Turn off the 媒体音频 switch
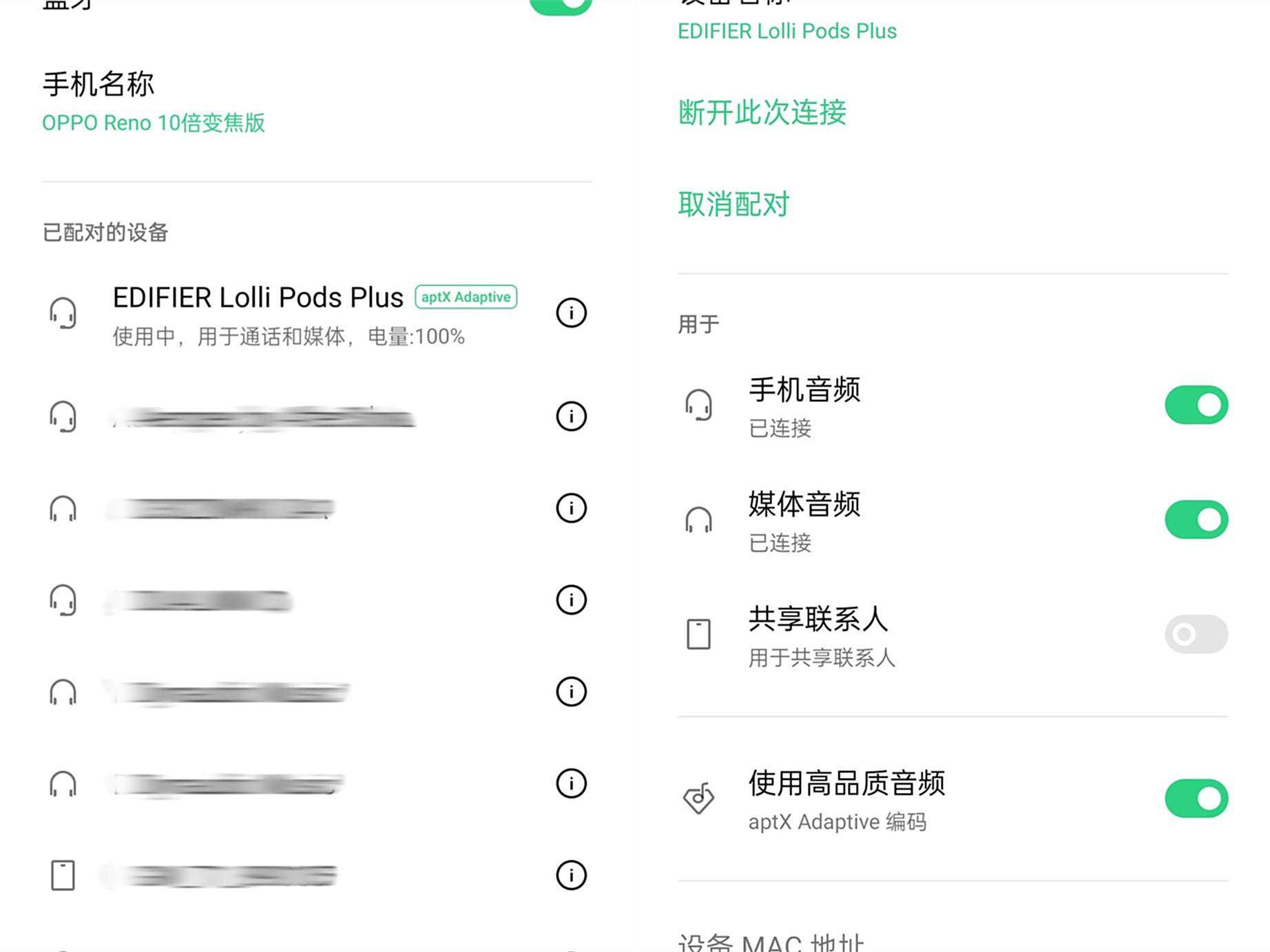This screenshot has width=1270, height=952. pos(1196,520)
